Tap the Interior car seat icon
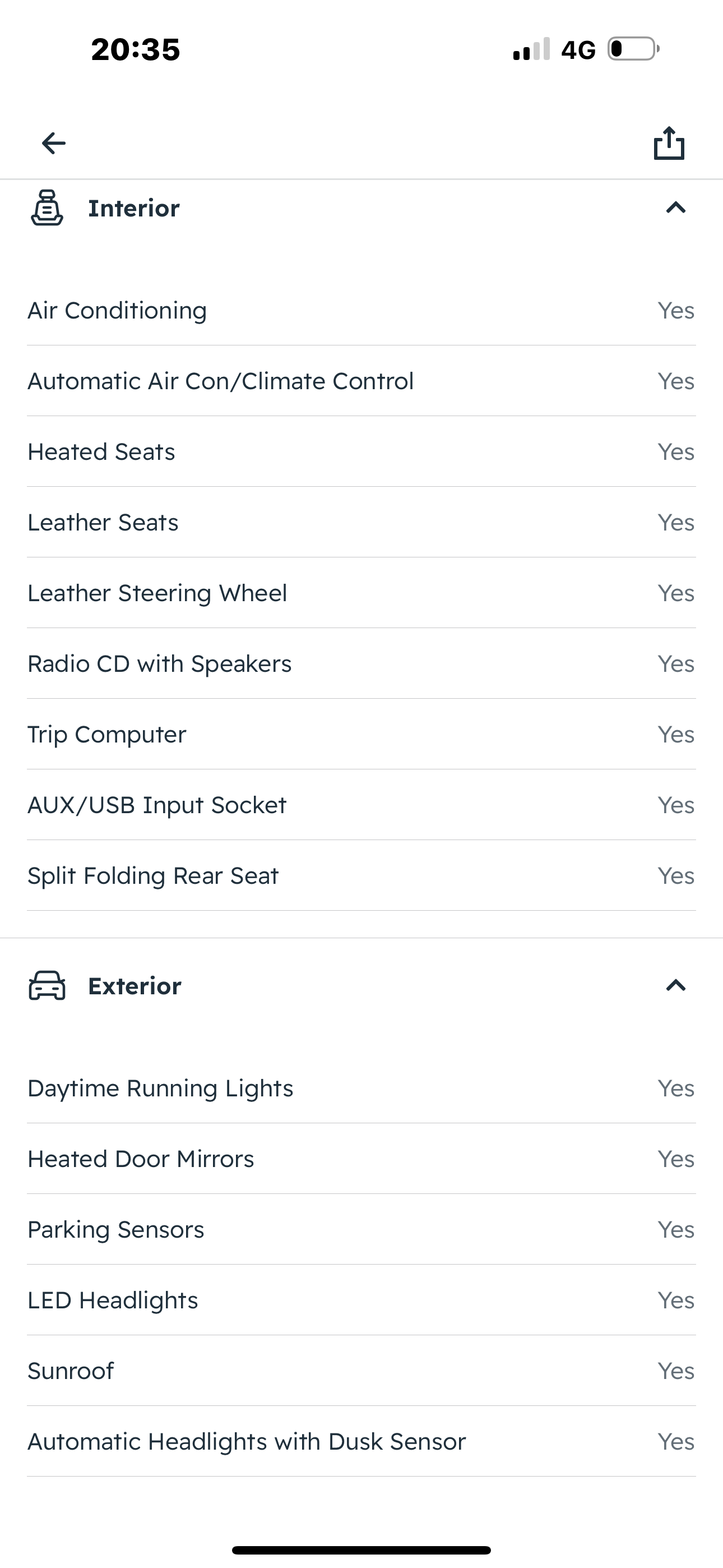 (x=47, y=208)
